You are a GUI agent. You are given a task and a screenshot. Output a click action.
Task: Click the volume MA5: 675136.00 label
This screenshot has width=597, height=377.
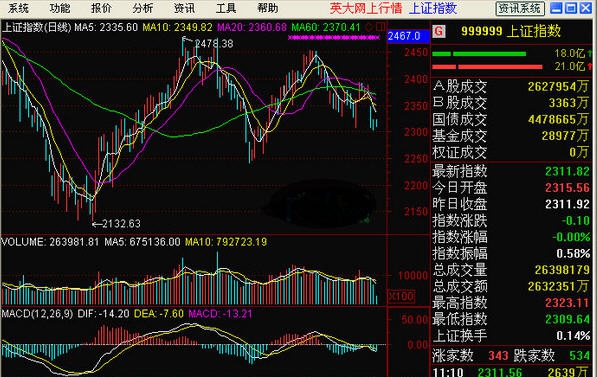coord(142,242)
